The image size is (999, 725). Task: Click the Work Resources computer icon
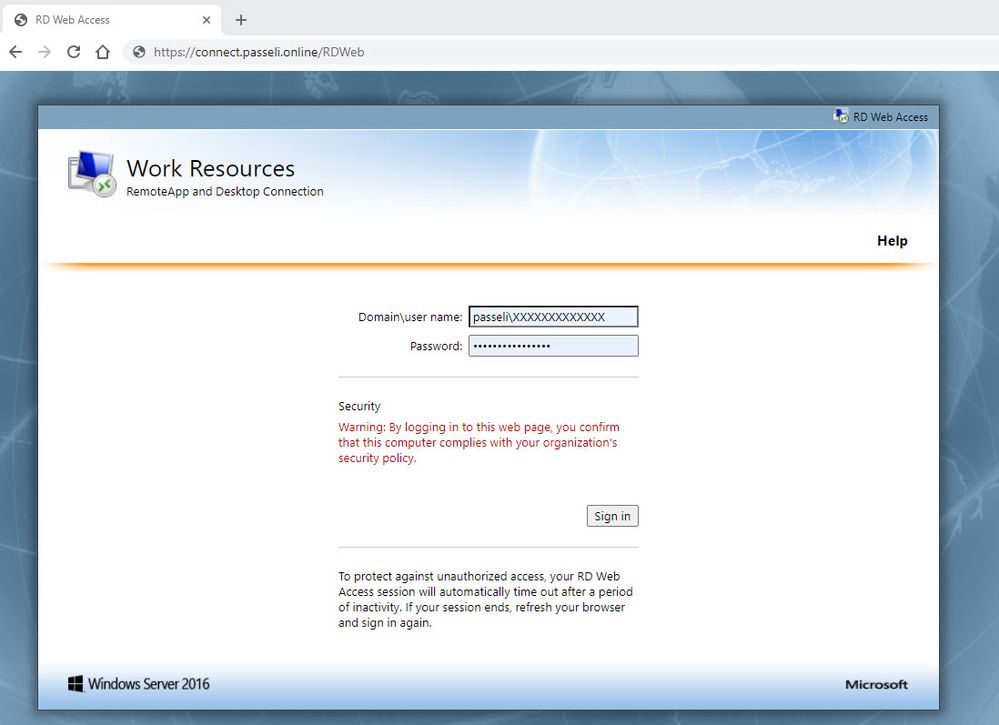pos(92,174)
